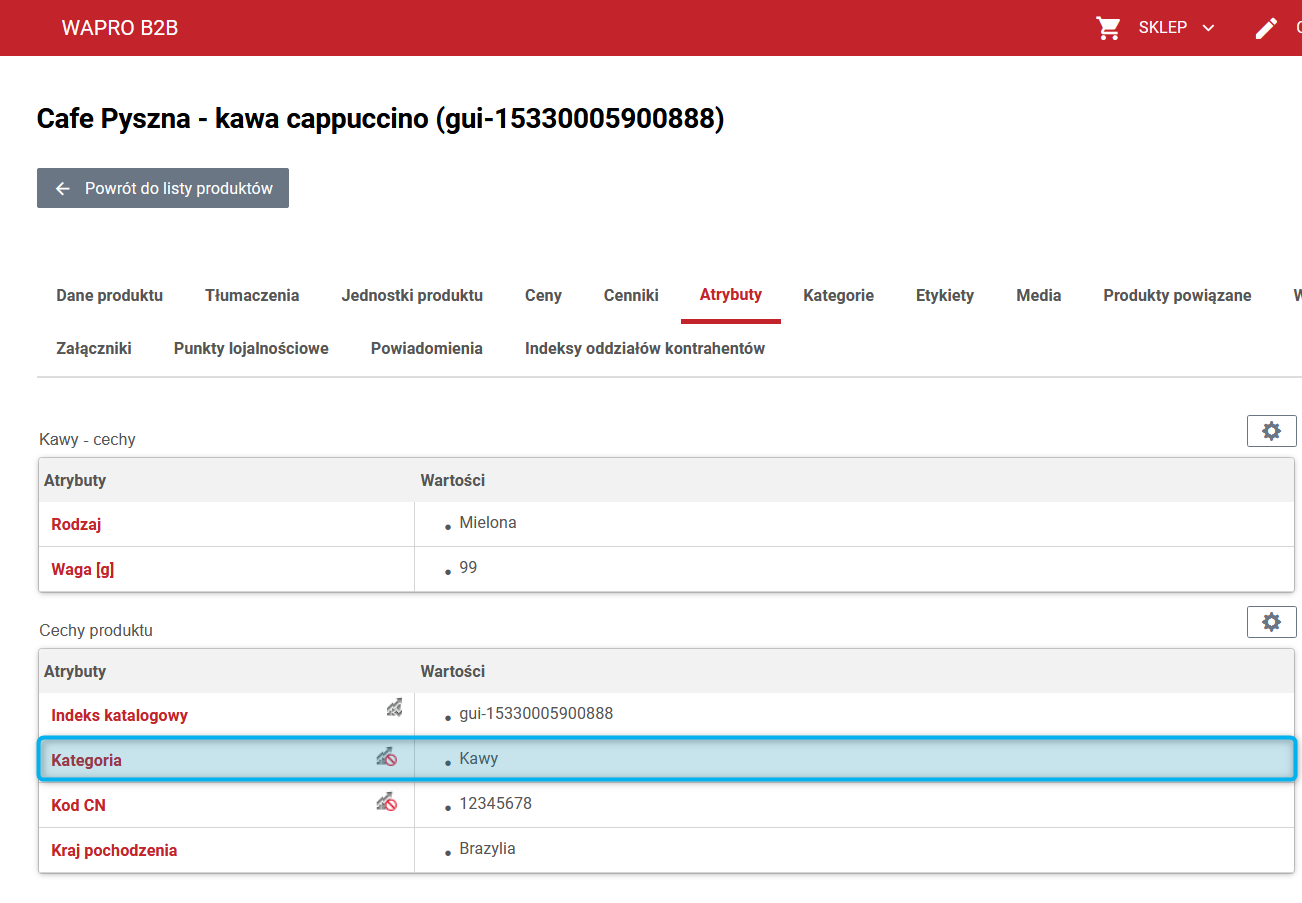Open settings gear for Cechy produktu table
The width and height of the screenshot is (1302, 903).
pyautogui.click(x=1271, y=622)
